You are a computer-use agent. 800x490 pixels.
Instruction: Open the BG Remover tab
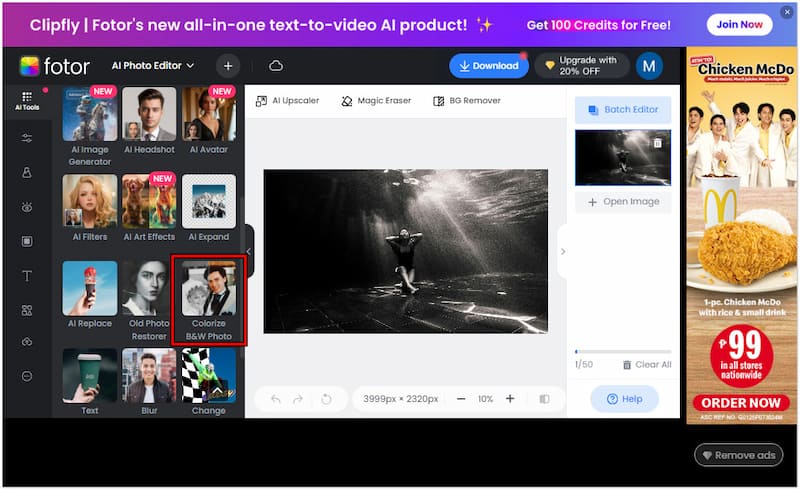click(x=466, y=101)
